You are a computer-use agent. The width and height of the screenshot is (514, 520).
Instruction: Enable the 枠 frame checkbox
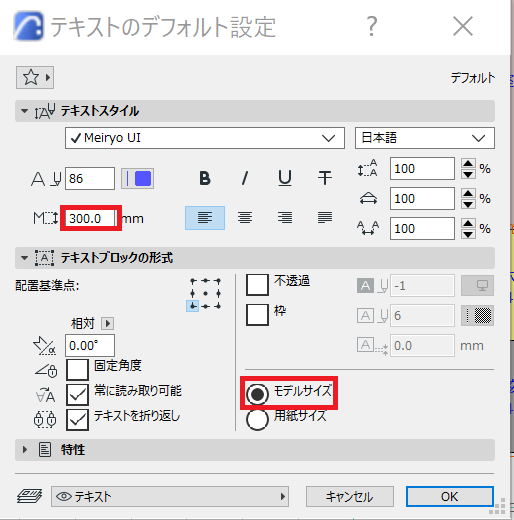pyautogui.click(x=257, y=315)
